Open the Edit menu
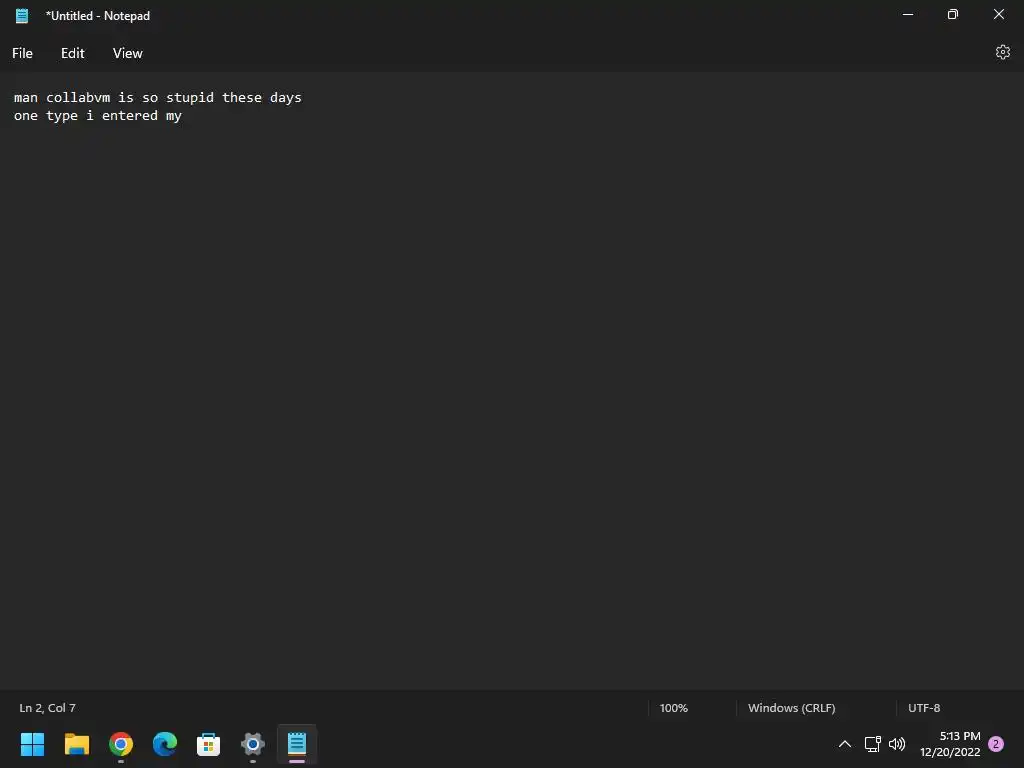This screenshot has width=1024, height=768. 72,54
